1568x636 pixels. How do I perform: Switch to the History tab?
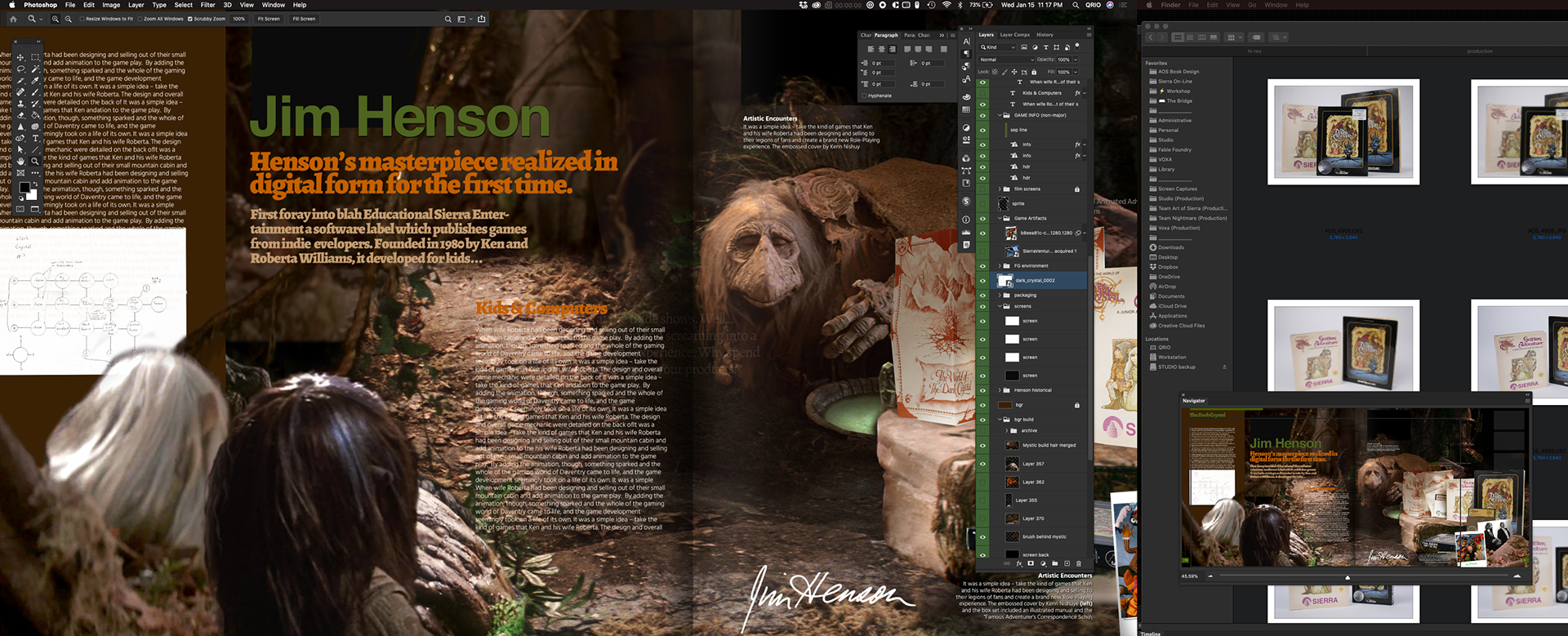(x=1045, y=35)
